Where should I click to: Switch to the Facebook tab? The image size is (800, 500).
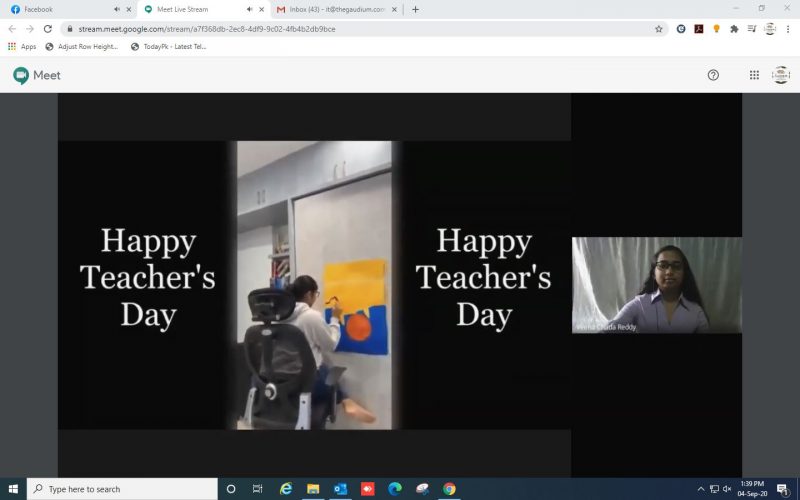click(60, 9)
